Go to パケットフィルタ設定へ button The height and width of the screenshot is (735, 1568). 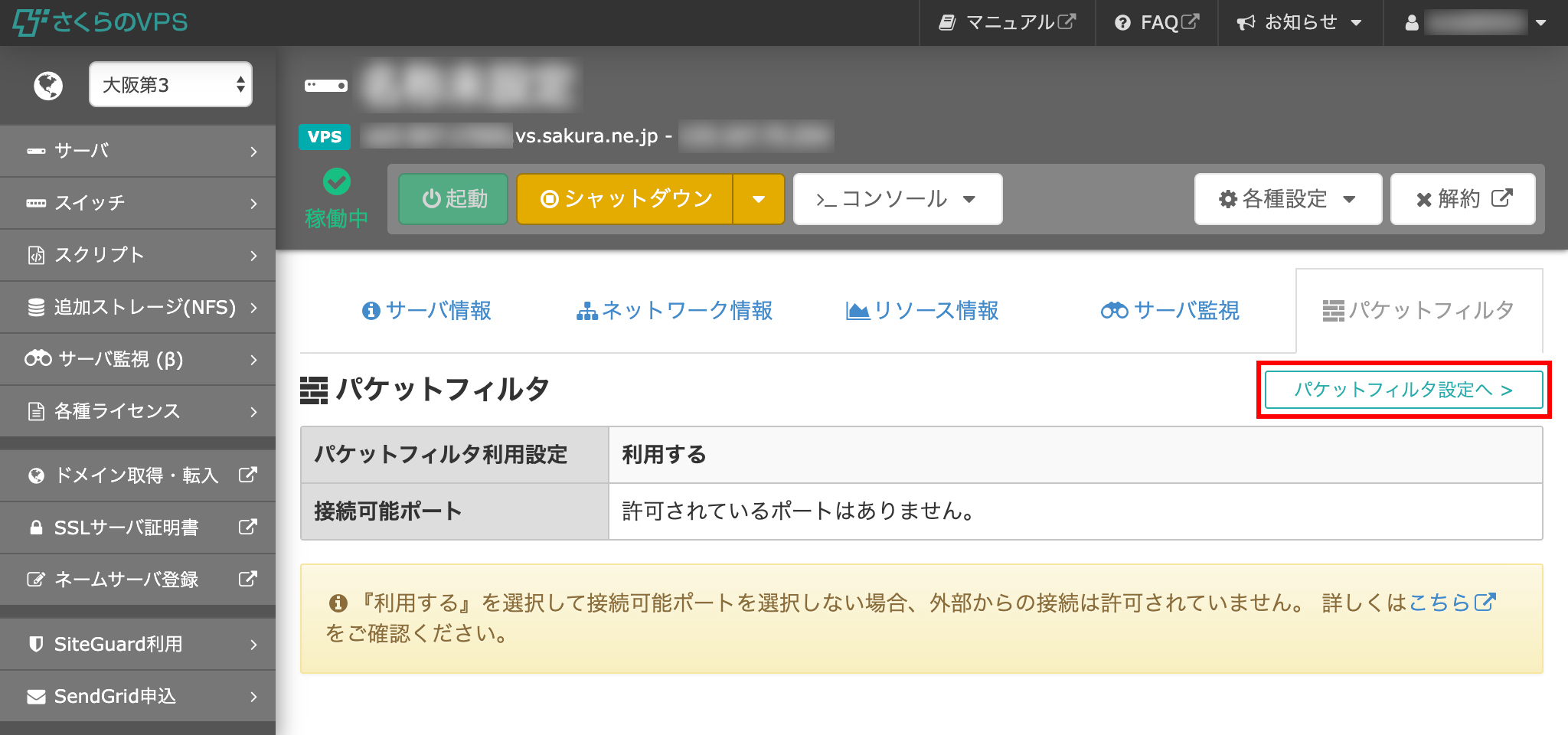[1403, 390]
